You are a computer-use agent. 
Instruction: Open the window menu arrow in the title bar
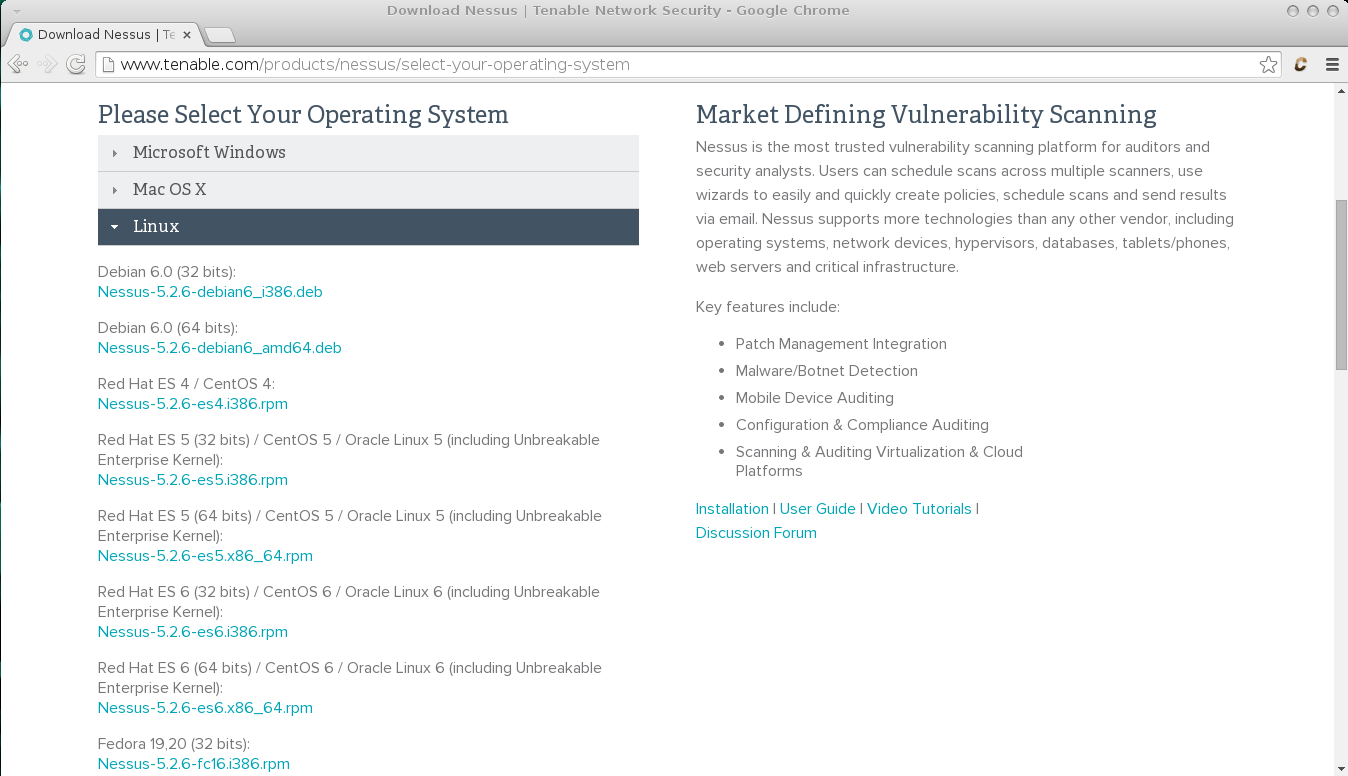(17, 11)
